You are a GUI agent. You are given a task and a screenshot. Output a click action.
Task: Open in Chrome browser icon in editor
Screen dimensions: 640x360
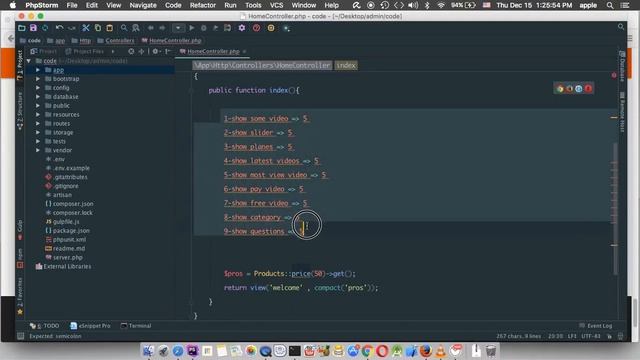pos(560,89)
